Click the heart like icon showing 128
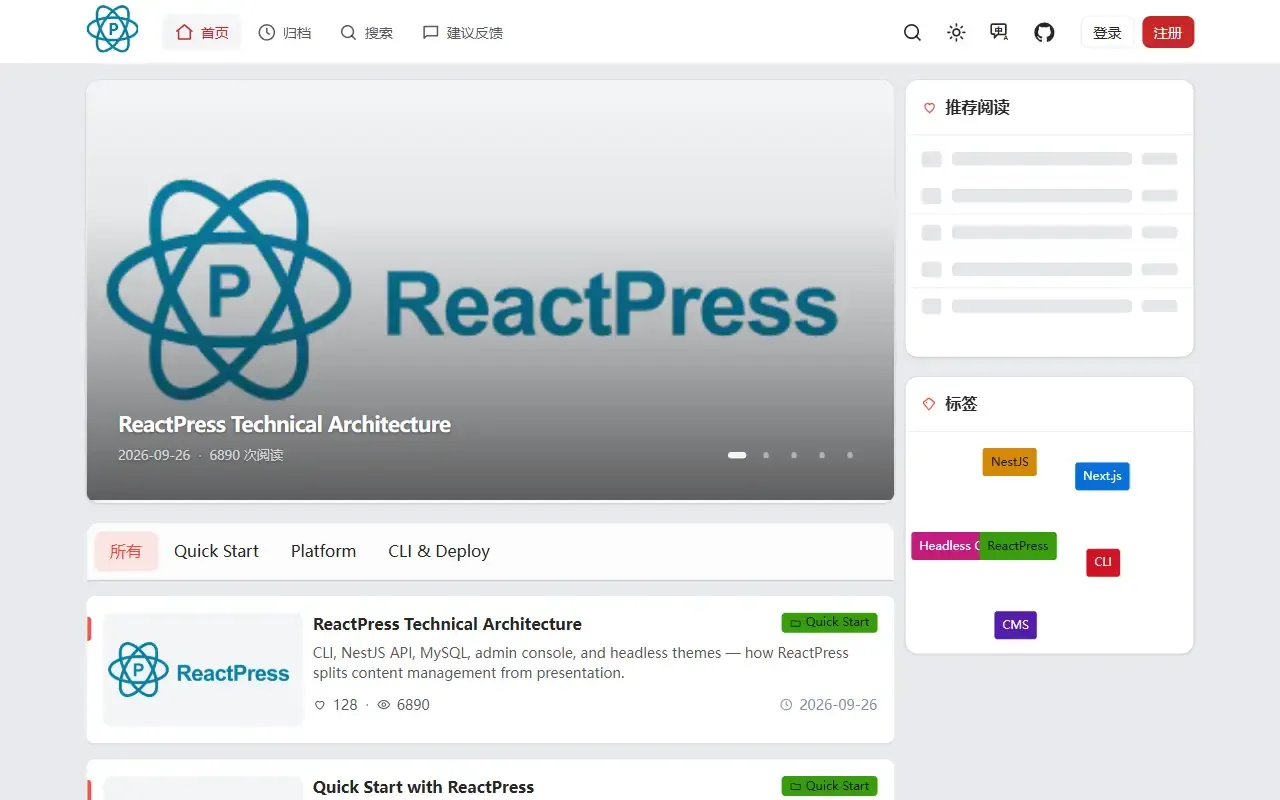The width and height of the screenshot is (1280, 800). (x=320, y=705)
